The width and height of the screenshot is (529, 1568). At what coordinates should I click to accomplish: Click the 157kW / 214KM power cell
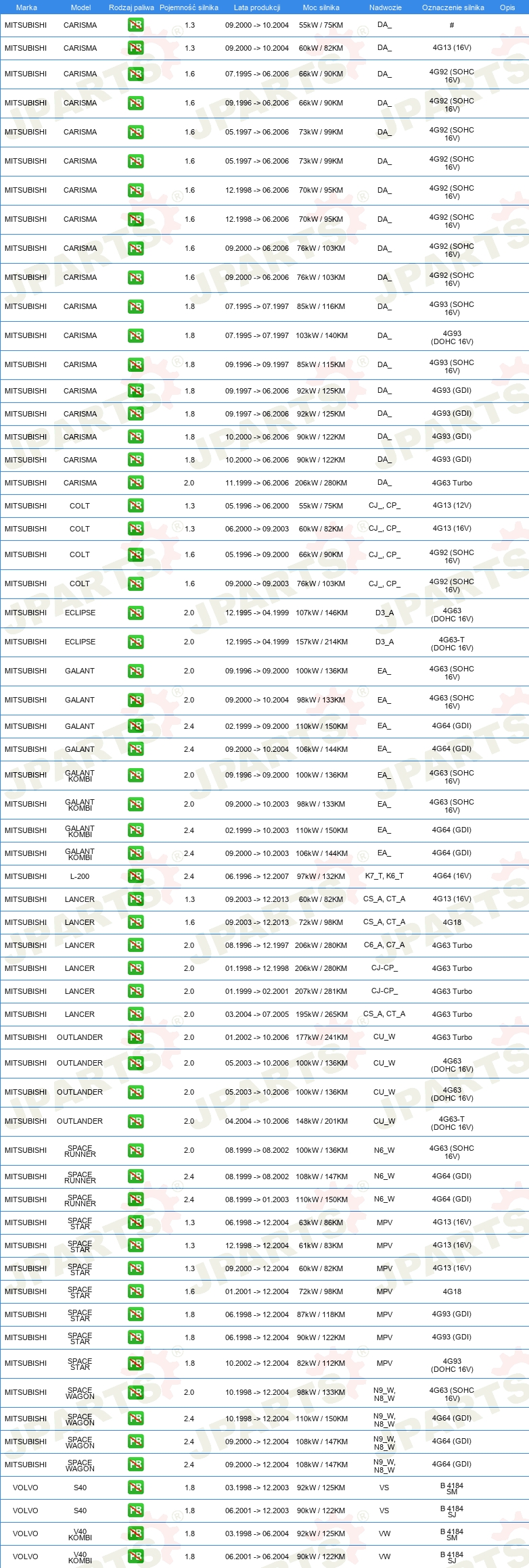tap(321, 642)
